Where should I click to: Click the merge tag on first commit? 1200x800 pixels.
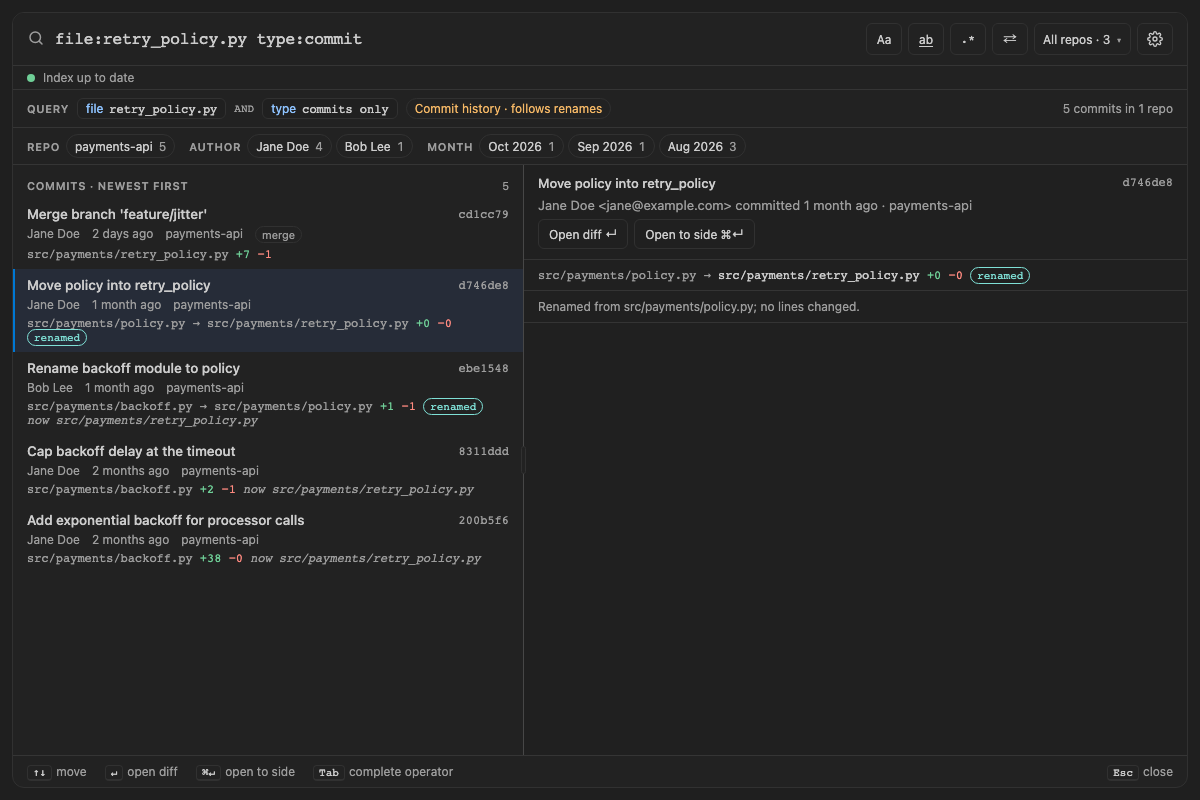click(278, 235)
